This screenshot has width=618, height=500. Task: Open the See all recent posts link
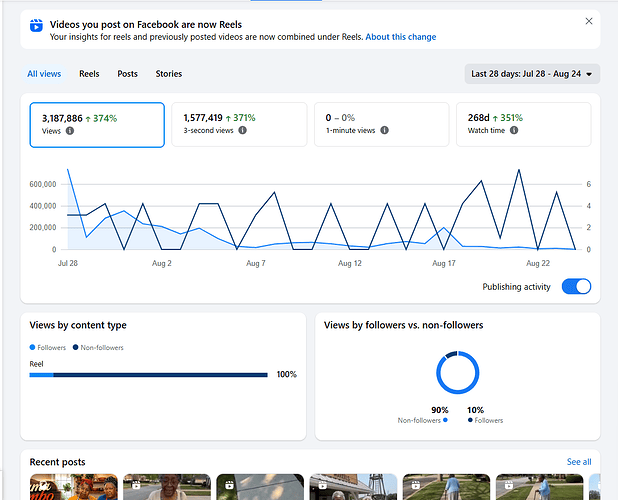pos(579,462)
